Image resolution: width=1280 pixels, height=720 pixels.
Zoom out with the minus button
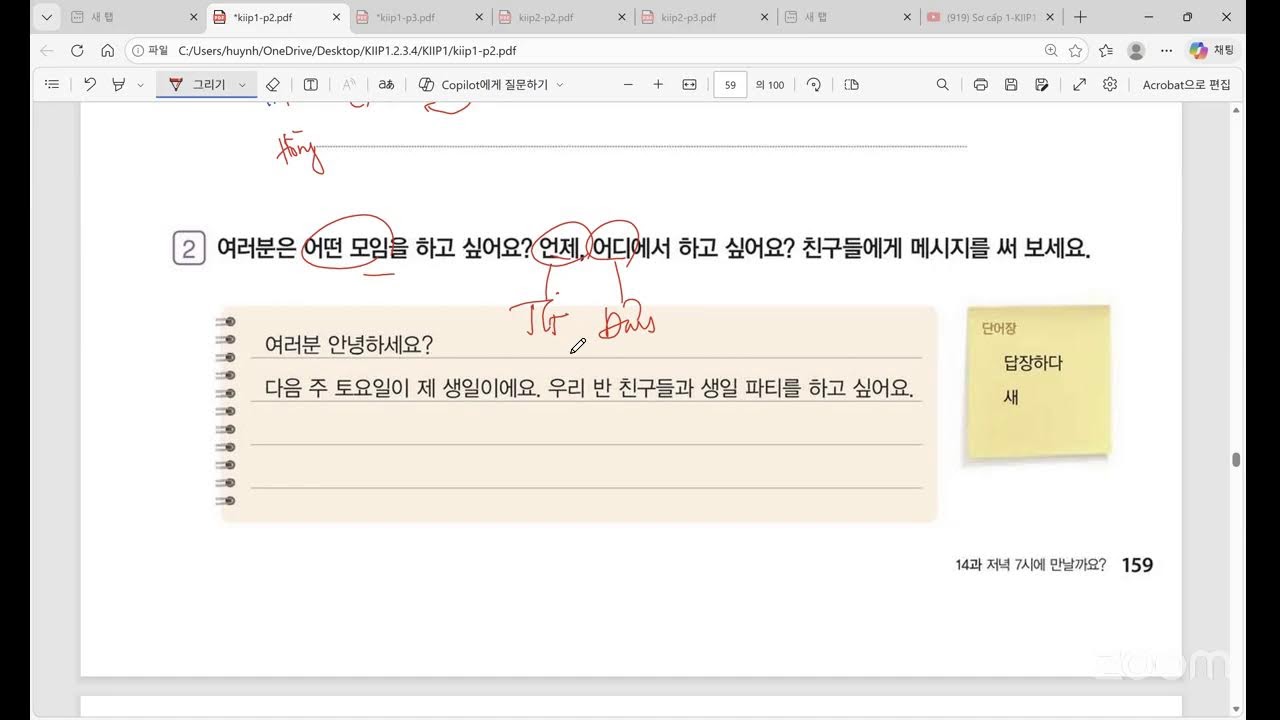pos(628,85)
